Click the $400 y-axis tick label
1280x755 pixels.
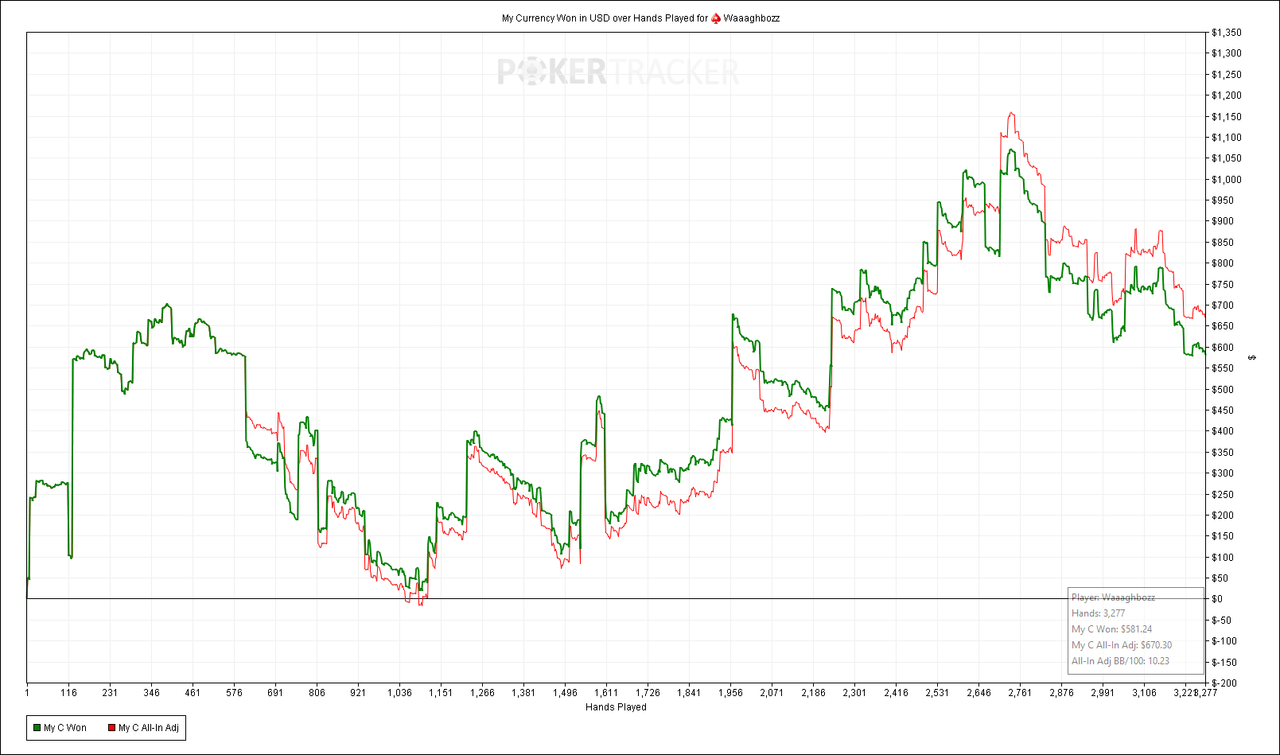click(1222, 431)
